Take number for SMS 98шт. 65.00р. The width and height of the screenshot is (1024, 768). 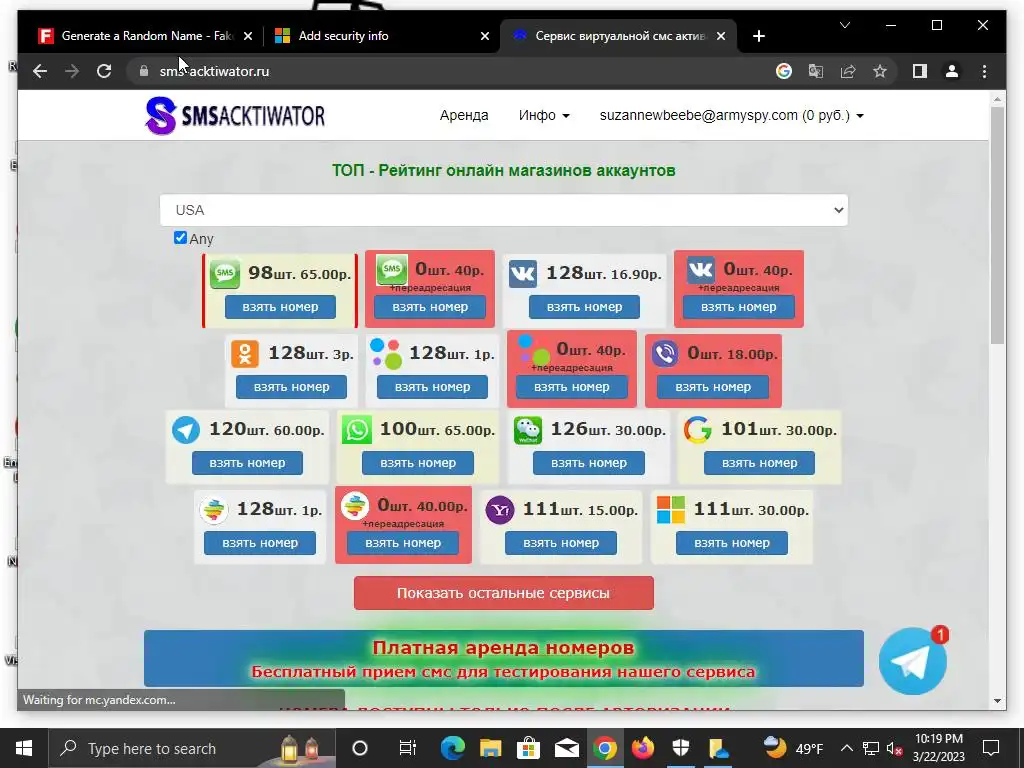coord(280,307)
